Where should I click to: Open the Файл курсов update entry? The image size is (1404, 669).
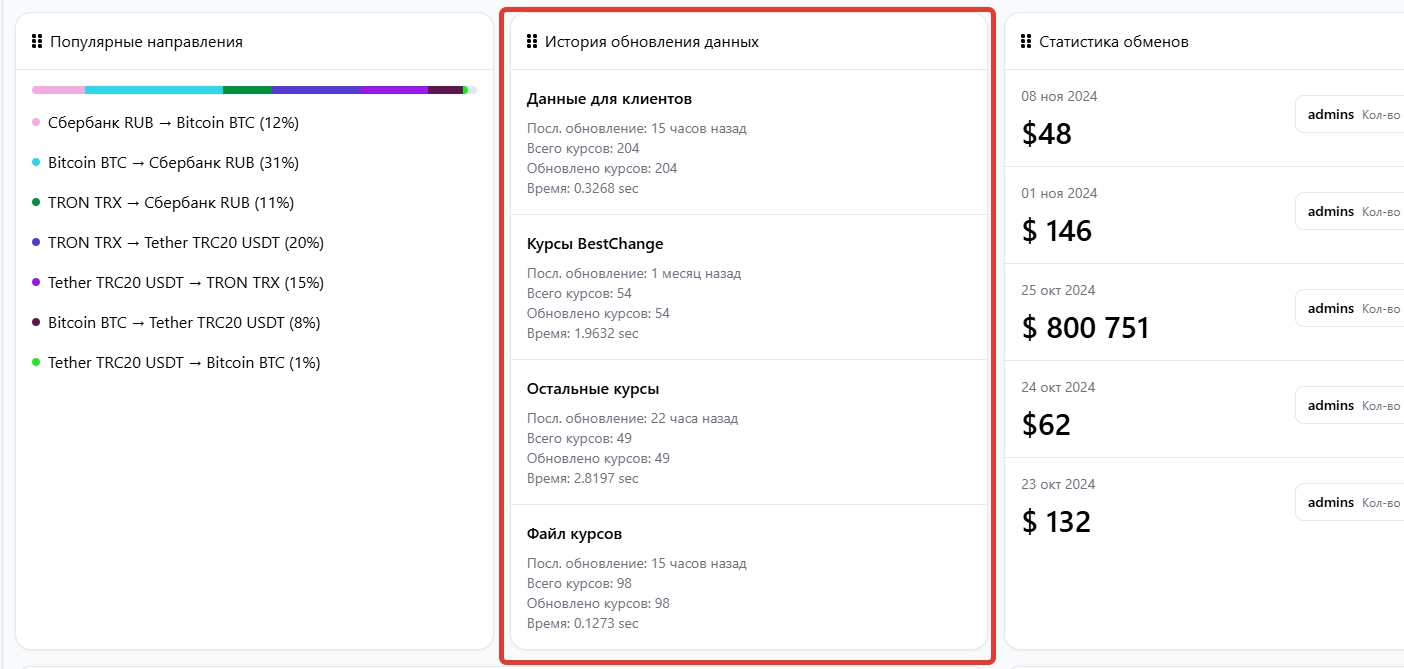click(x=574, y=534)
